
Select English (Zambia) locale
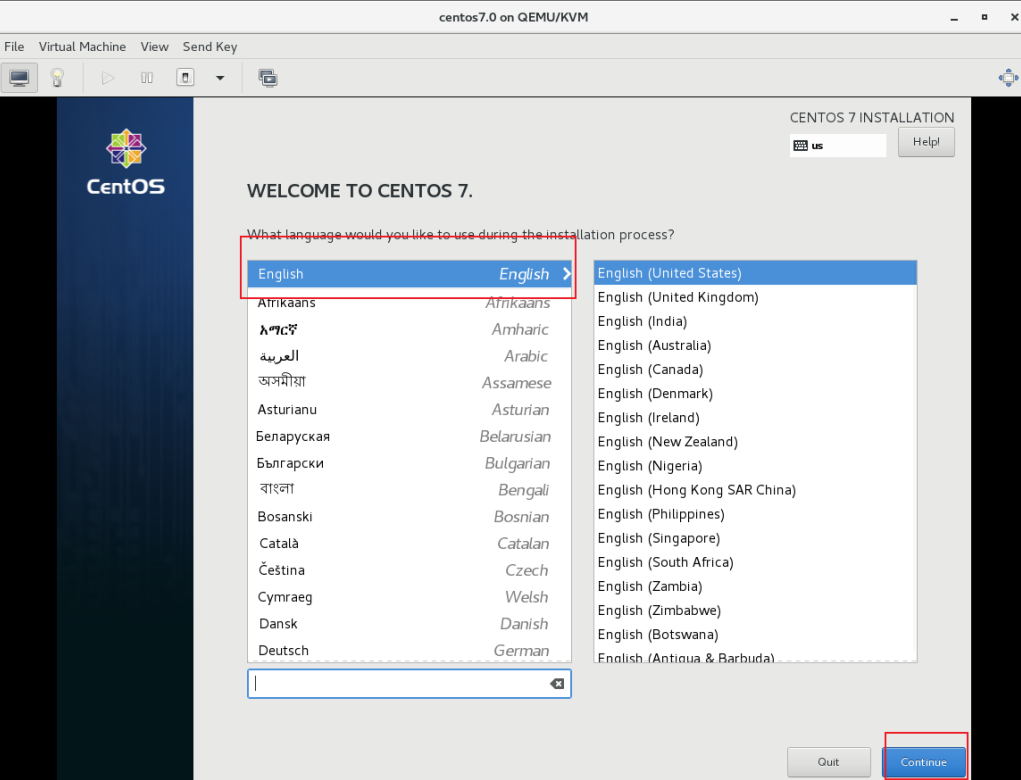point(755,586)
